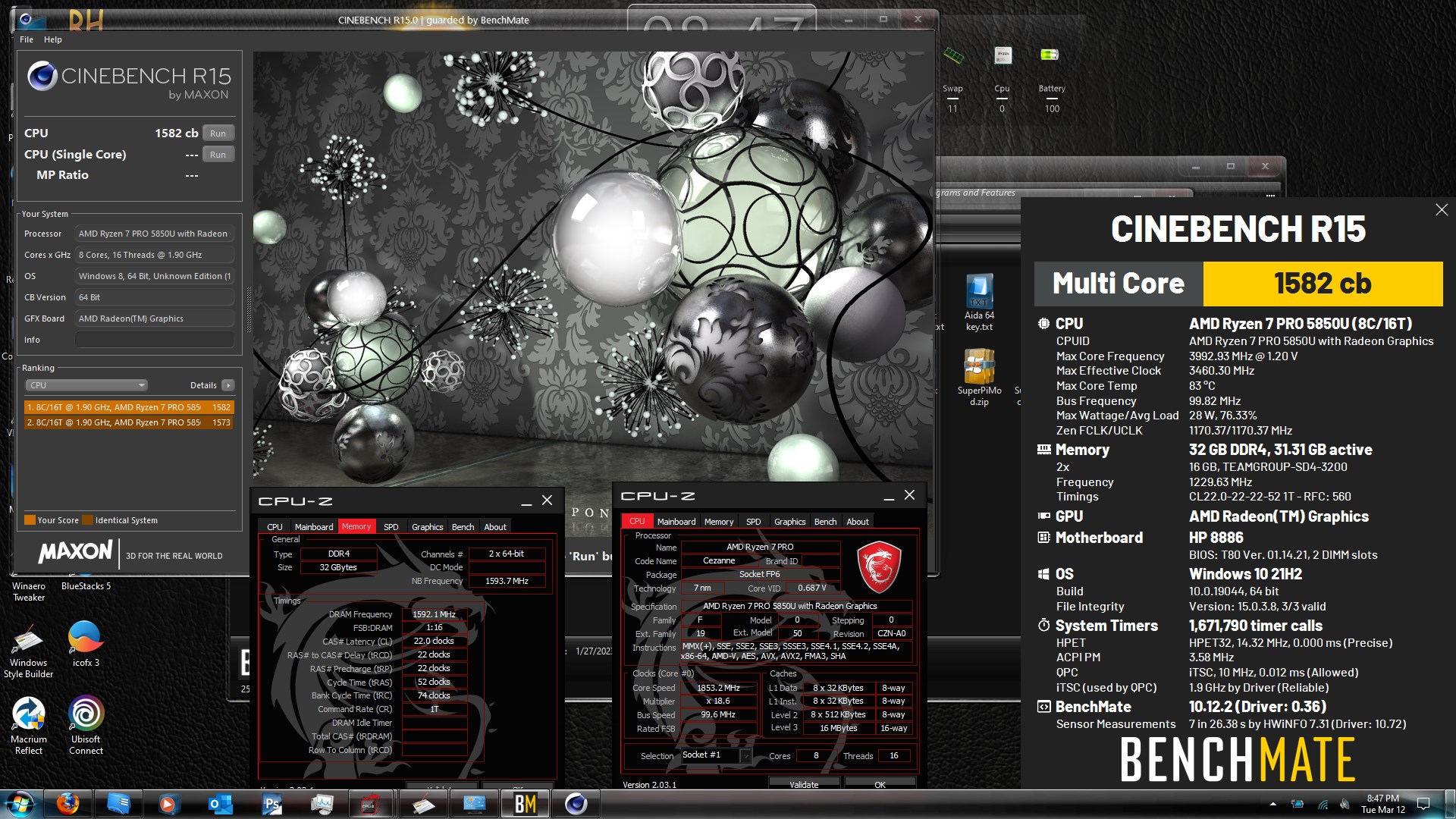Click the Cpu gadget icon

tap(1003, 55)
